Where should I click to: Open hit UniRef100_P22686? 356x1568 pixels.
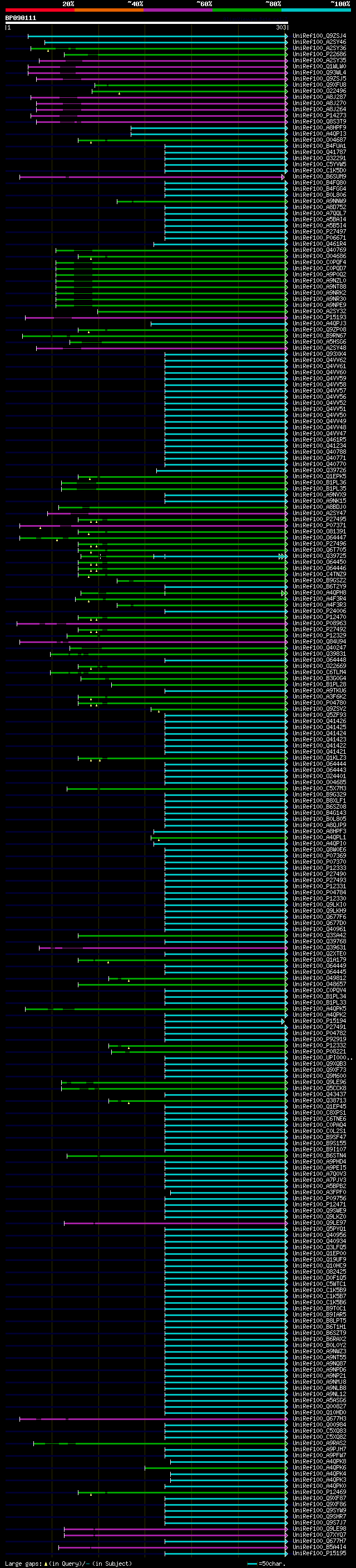[319, 54]
